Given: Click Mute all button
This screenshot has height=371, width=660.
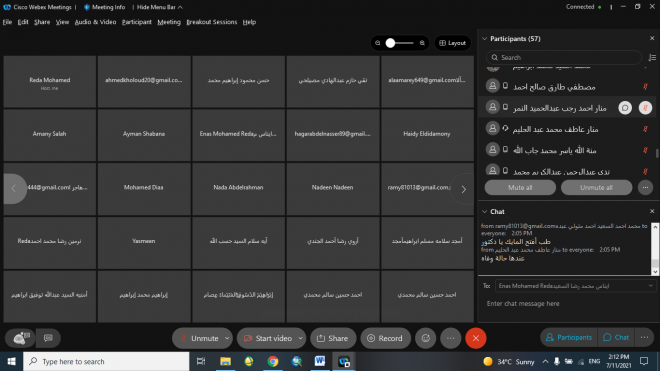Looking at the screenshot, I should click(x=520, y=187).
